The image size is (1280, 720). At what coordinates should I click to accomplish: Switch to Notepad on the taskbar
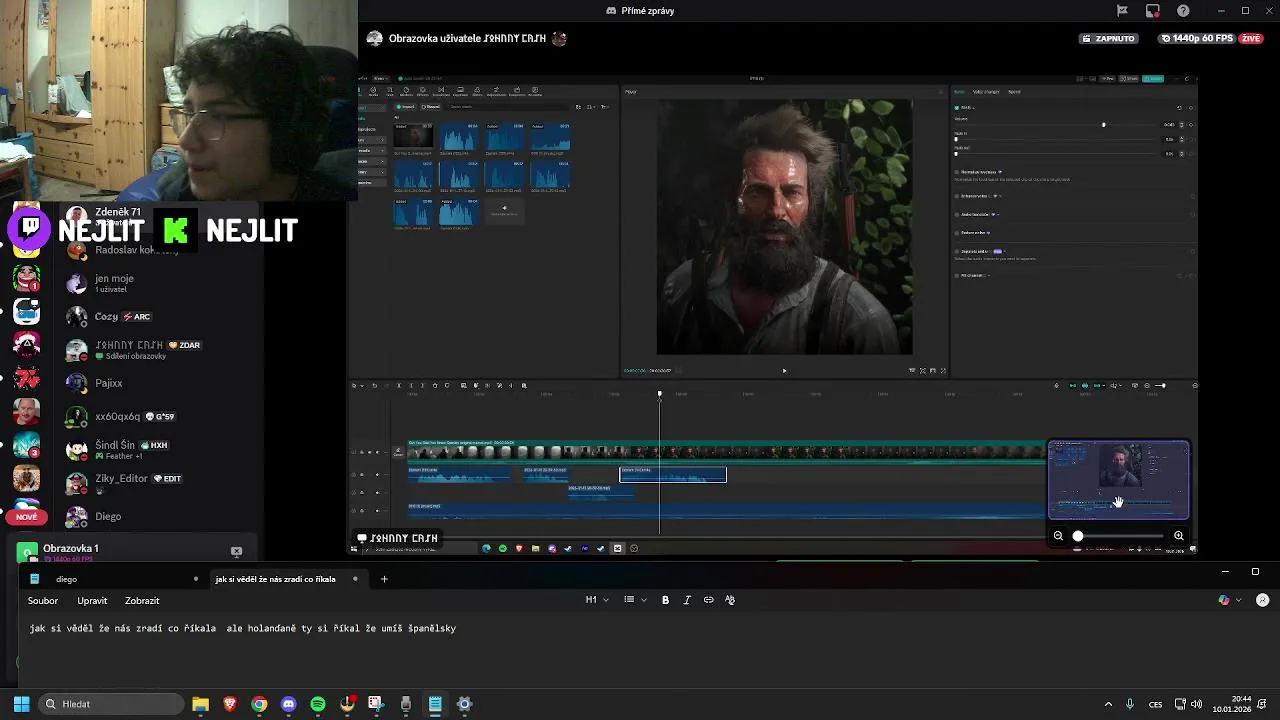tap(435, 704)
